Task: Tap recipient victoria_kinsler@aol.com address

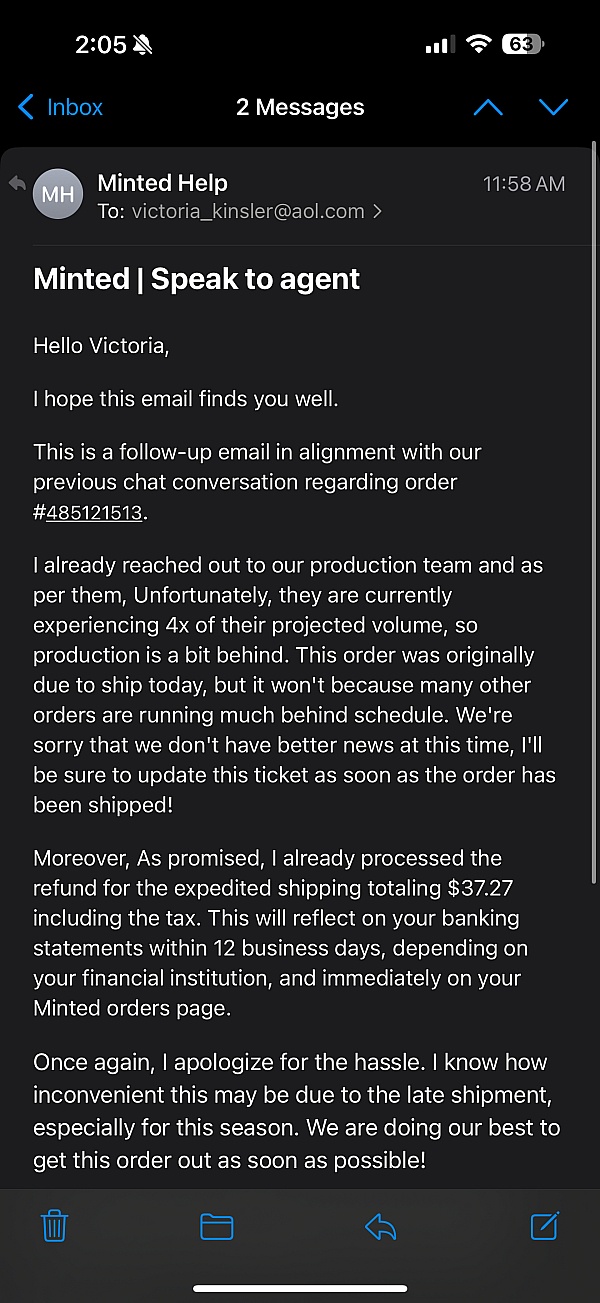Action: [247, 211]
